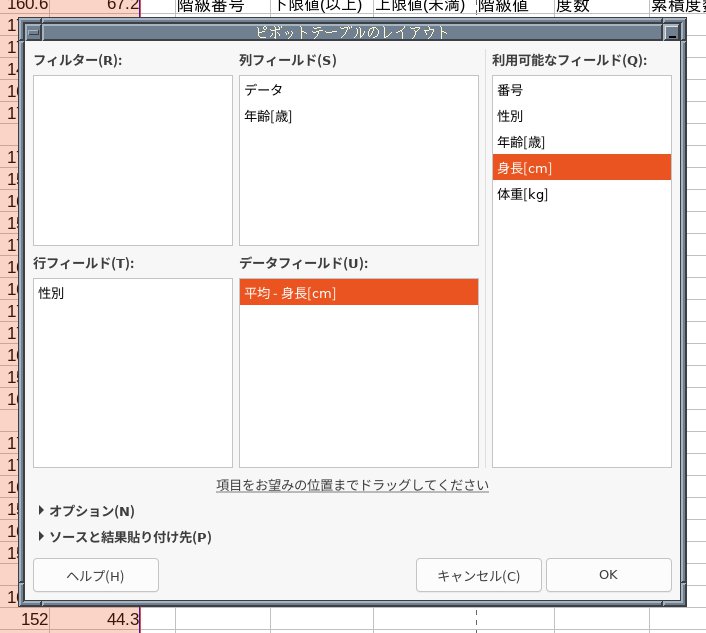Select データ in column fields list
The height and width of the screenshot is (633, 706).
tap(263, 90)
